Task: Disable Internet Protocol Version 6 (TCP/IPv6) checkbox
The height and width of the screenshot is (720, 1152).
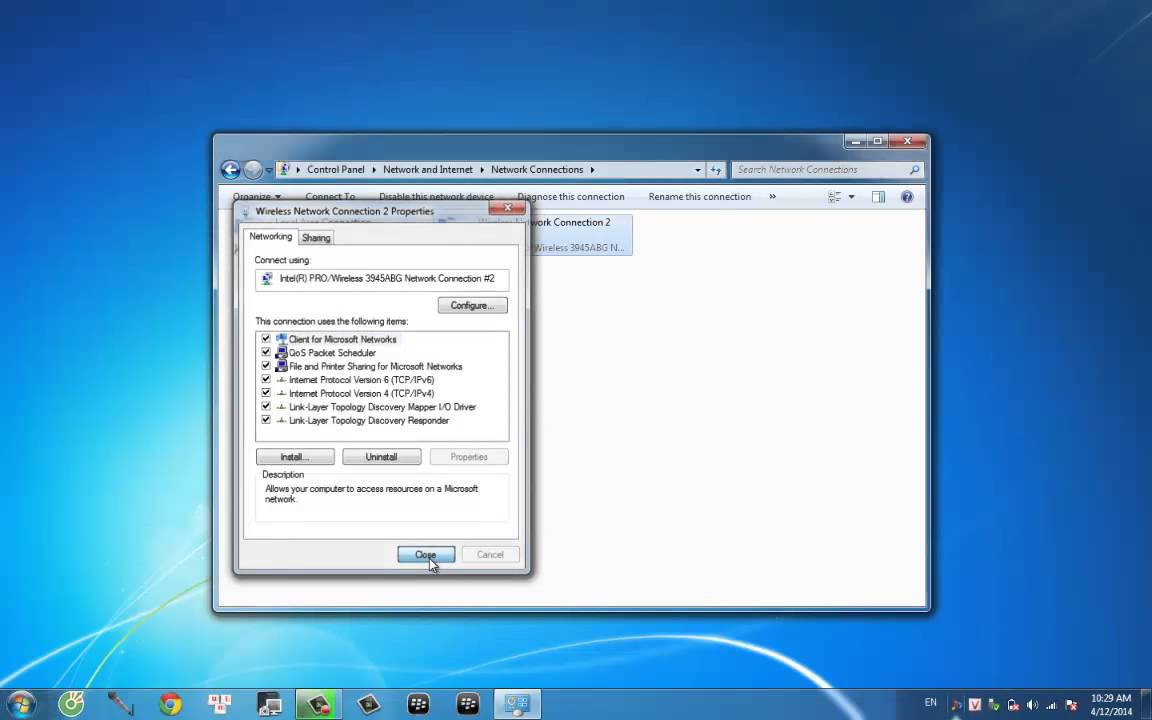Action: (266, 379)
